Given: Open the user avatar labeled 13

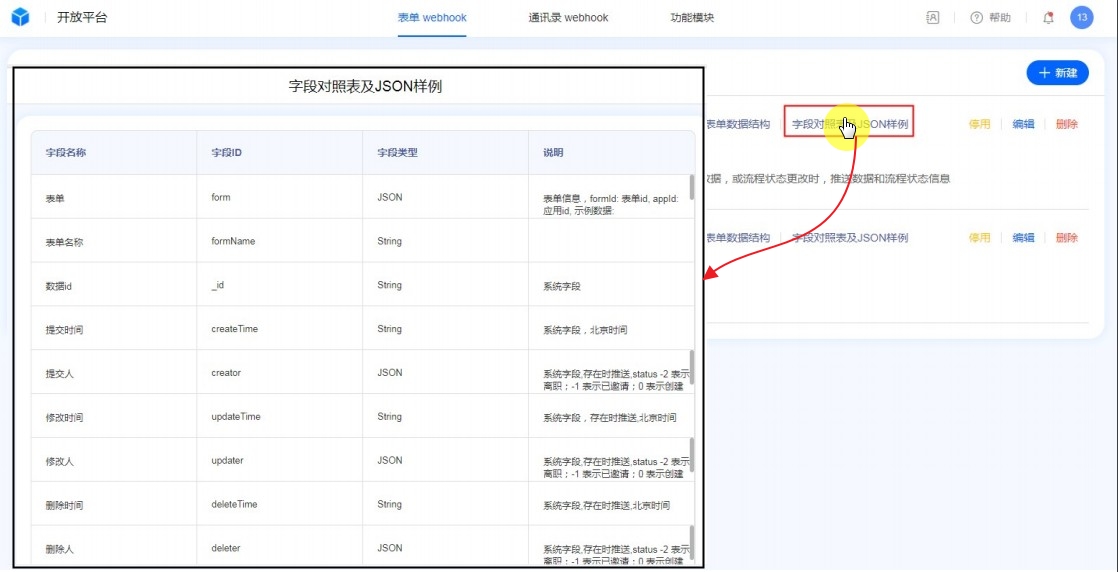Looking at the screenshot, I should (1081, 17).
